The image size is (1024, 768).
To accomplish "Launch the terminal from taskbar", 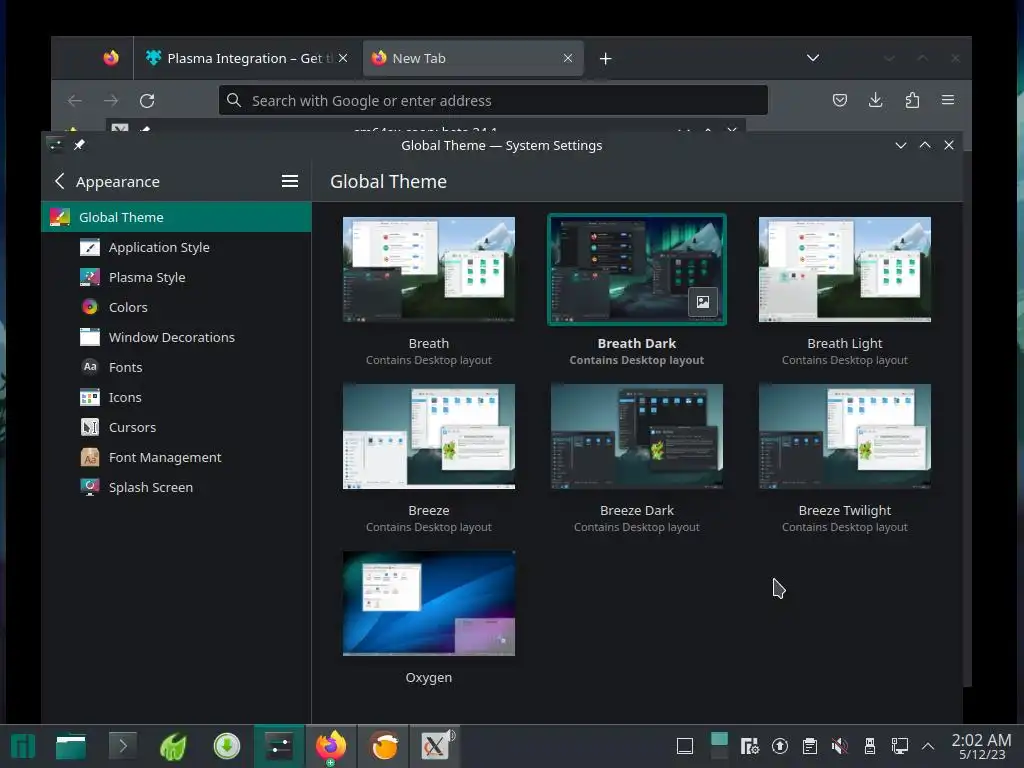I will [122, 746].
